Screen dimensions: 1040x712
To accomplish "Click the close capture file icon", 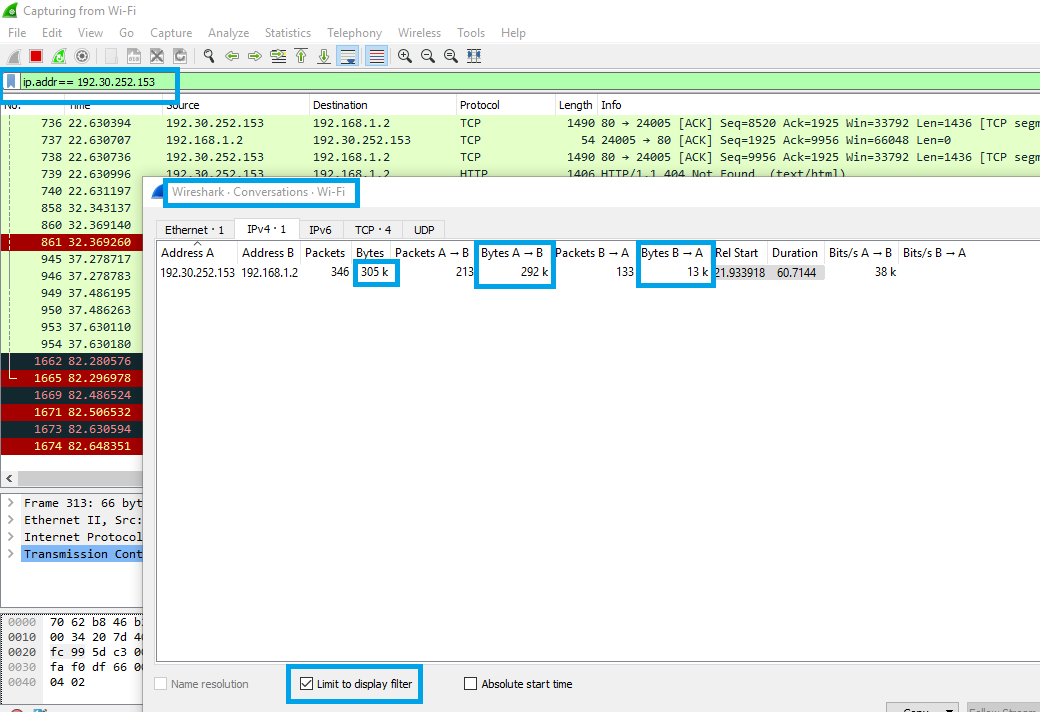I will (x=157, y=56).
